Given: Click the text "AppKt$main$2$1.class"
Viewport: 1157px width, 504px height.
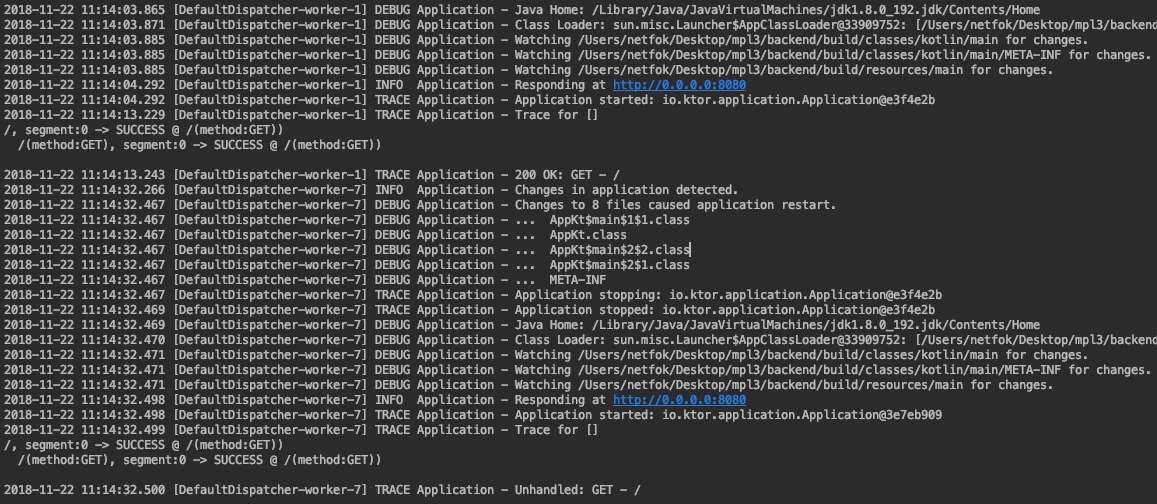Looking at the screenshot, I should (x=619, y=265).
